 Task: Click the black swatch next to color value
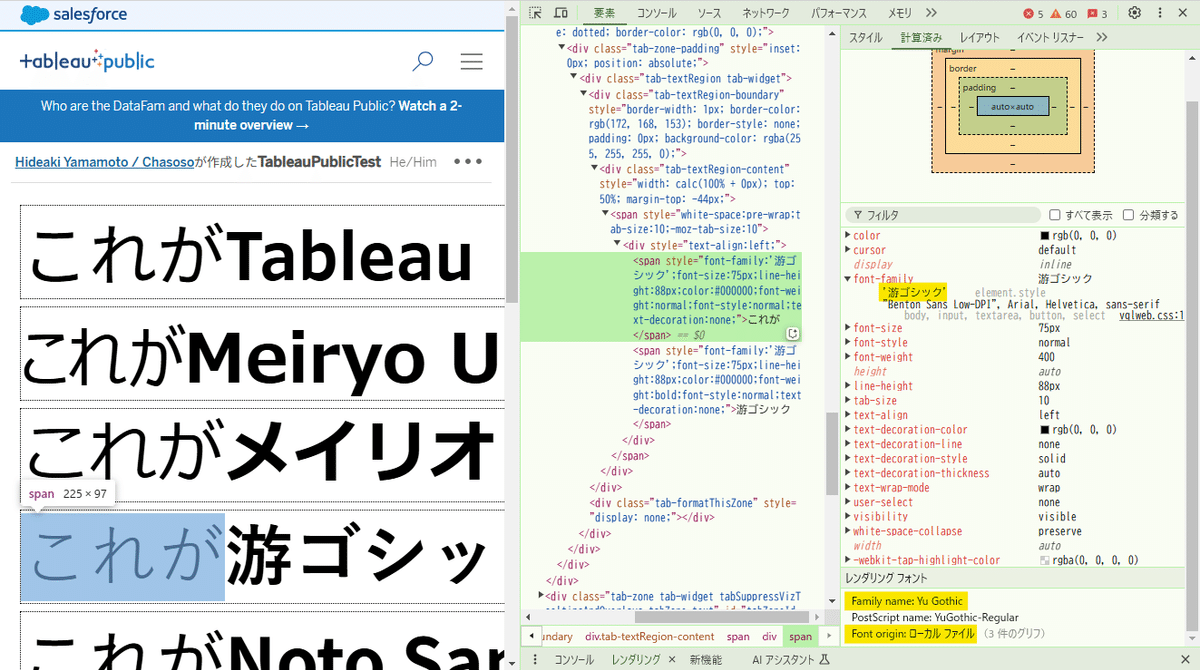click(1044, 236)
